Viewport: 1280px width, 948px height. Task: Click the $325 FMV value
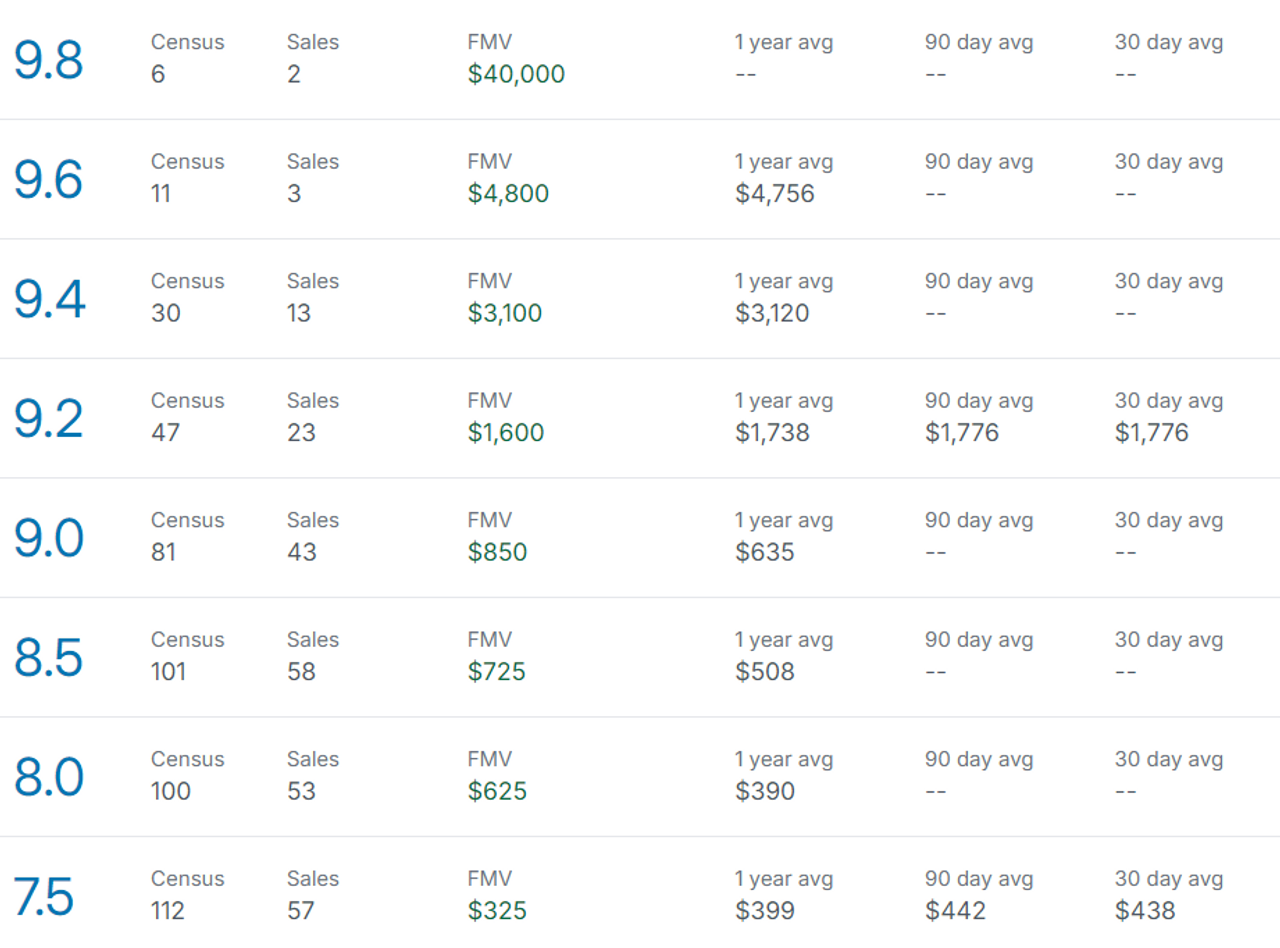[x=497, y=911]
